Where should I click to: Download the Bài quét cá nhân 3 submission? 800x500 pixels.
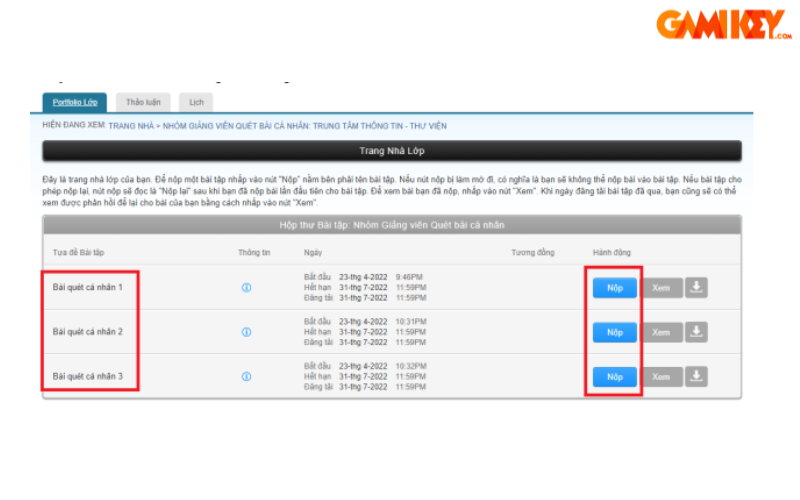click(x=697, y=377)
